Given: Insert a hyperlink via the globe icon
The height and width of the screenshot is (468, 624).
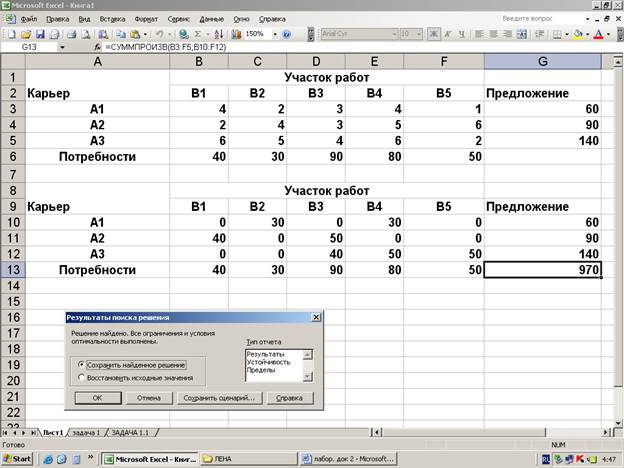Looking at the screenshot, I should [183, 35].
